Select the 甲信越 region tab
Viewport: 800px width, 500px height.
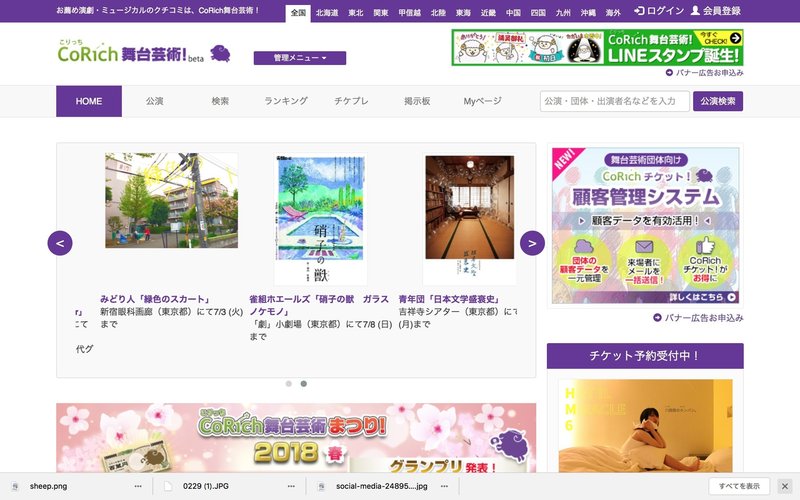click(x=409, y=13)
